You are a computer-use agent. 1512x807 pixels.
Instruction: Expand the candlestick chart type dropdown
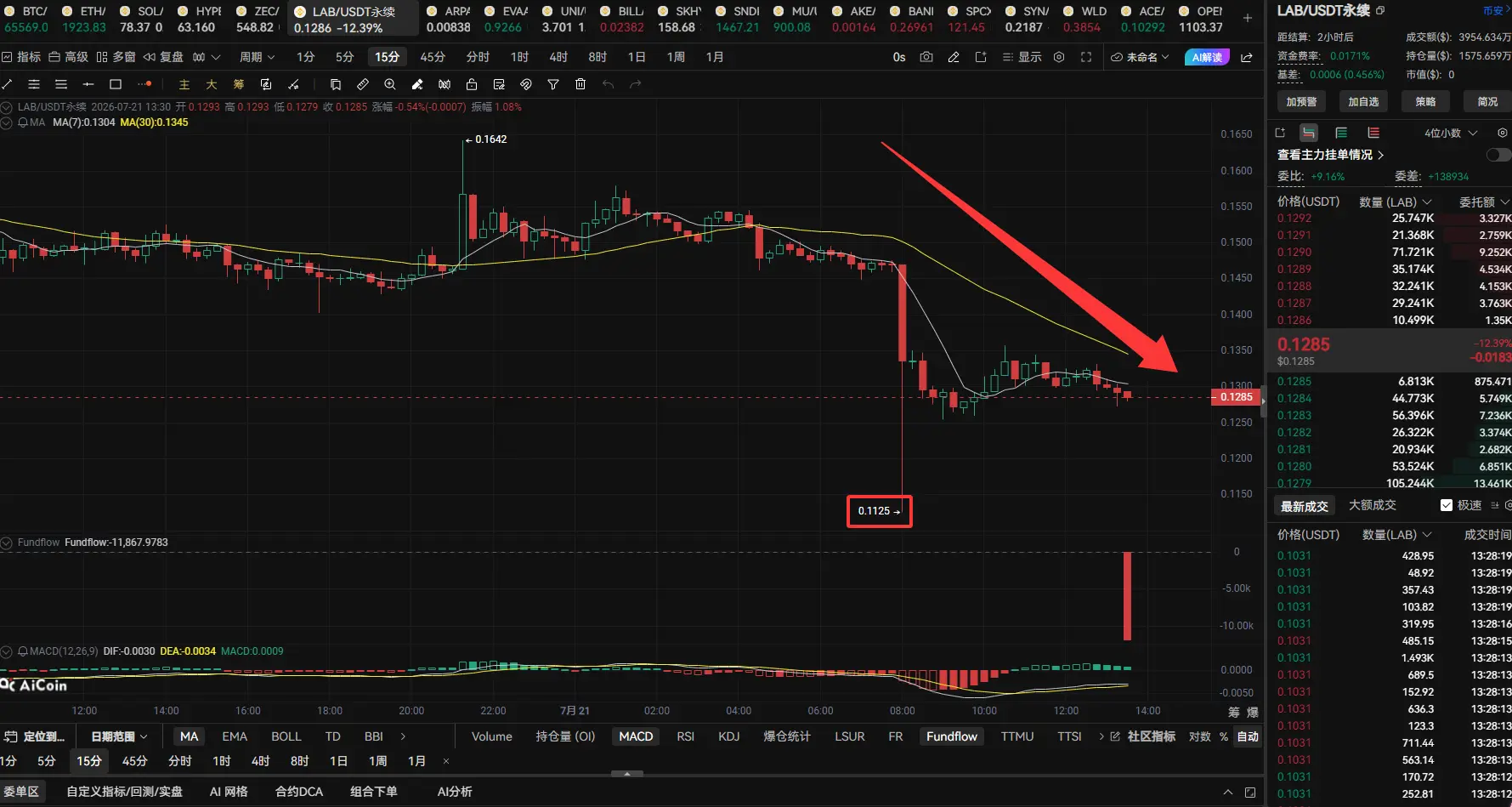click(x=215, y=57)
